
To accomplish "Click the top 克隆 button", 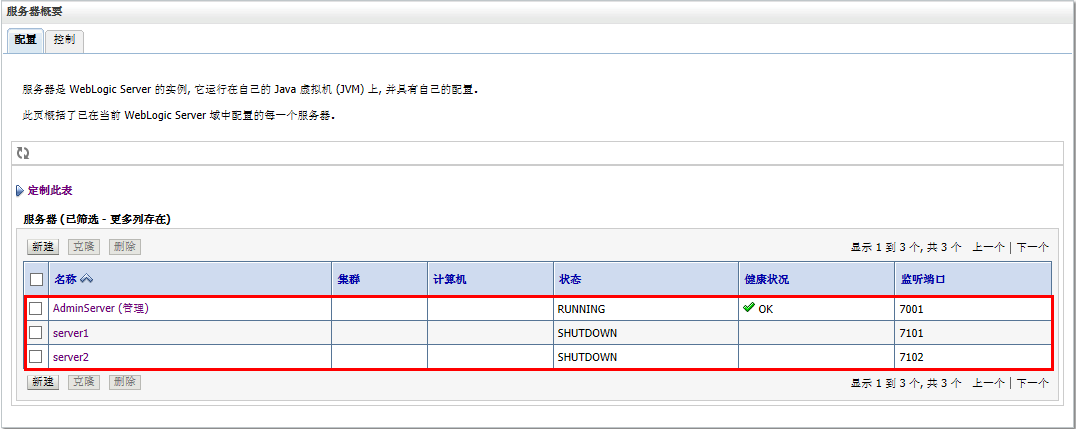I will [x=84, y=247].
